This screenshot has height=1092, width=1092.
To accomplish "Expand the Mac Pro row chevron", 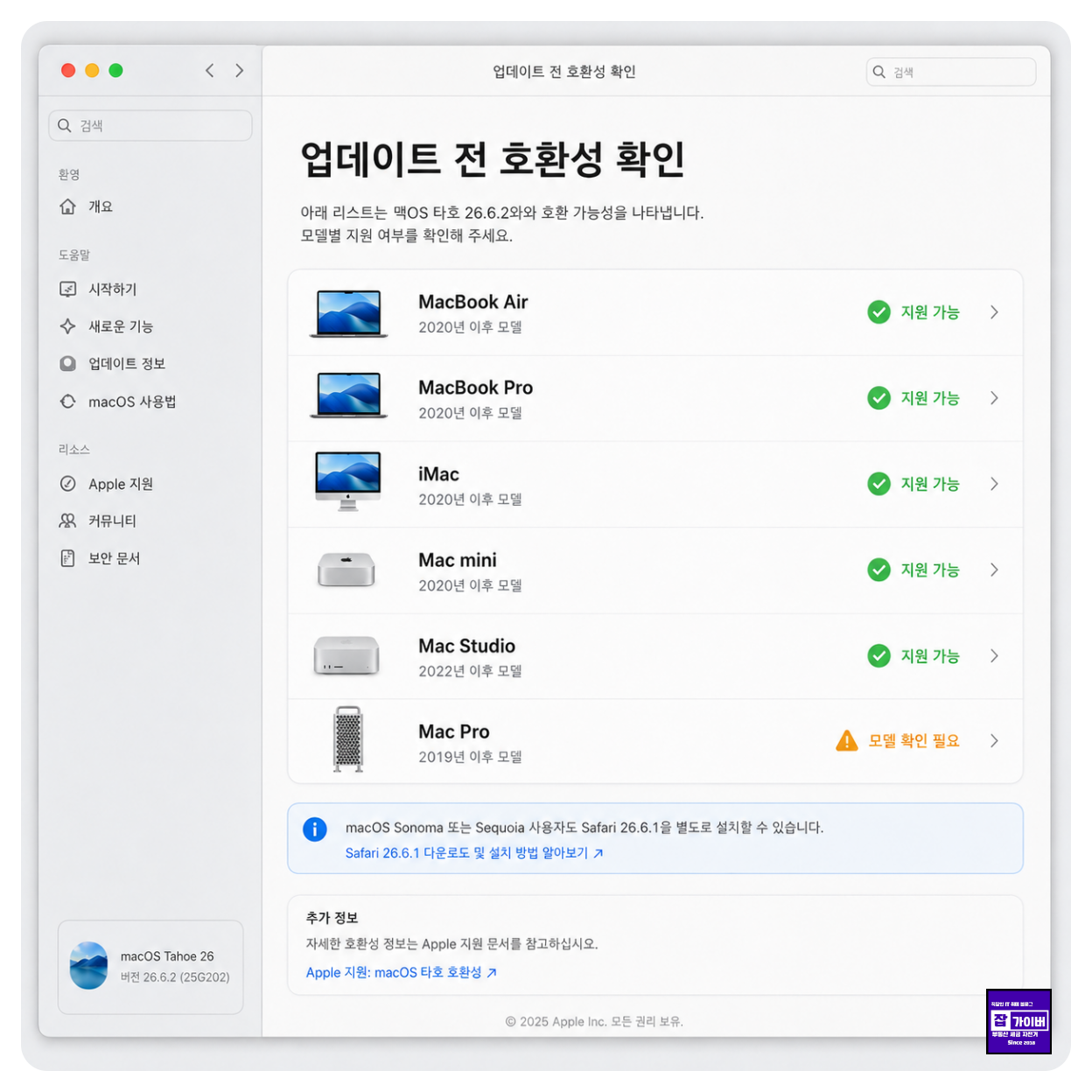I will click(x=994, y=741).
